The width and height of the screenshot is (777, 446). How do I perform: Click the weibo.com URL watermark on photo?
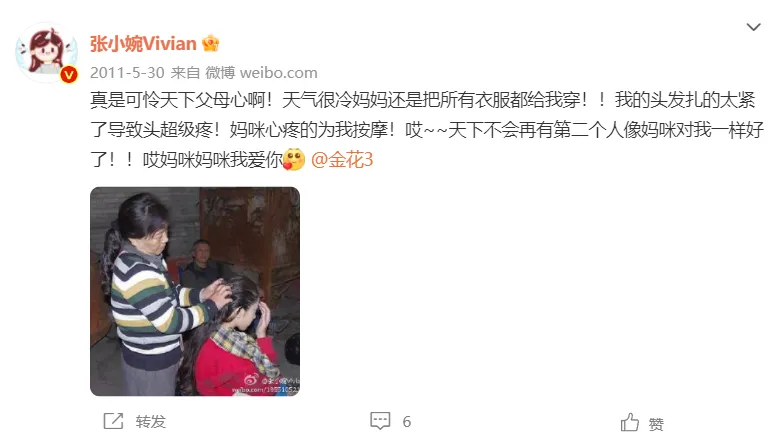(x=265, y=390)
